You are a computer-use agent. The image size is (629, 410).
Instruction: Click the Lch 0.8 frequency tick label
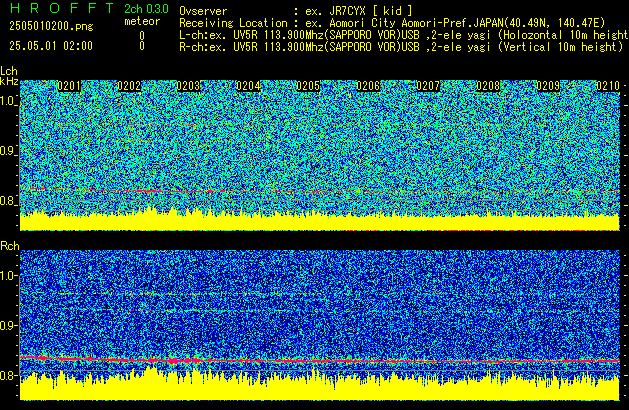[8, 201]
